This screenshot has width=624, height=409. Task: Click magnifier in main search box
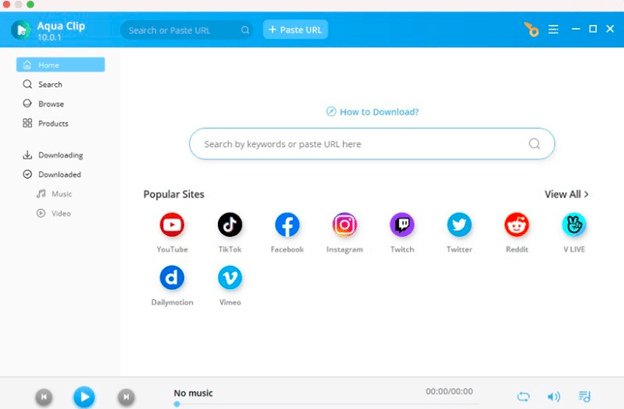pyautogui.click(x=534, y=144)
